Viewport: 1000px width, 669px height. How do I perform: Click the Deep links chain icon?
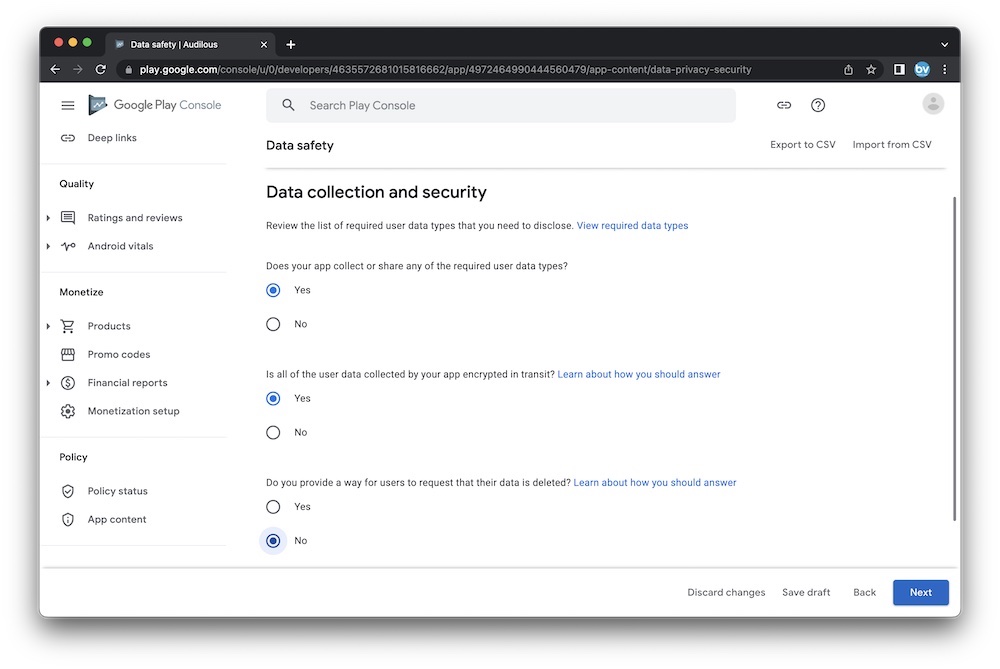pos(68,138)
